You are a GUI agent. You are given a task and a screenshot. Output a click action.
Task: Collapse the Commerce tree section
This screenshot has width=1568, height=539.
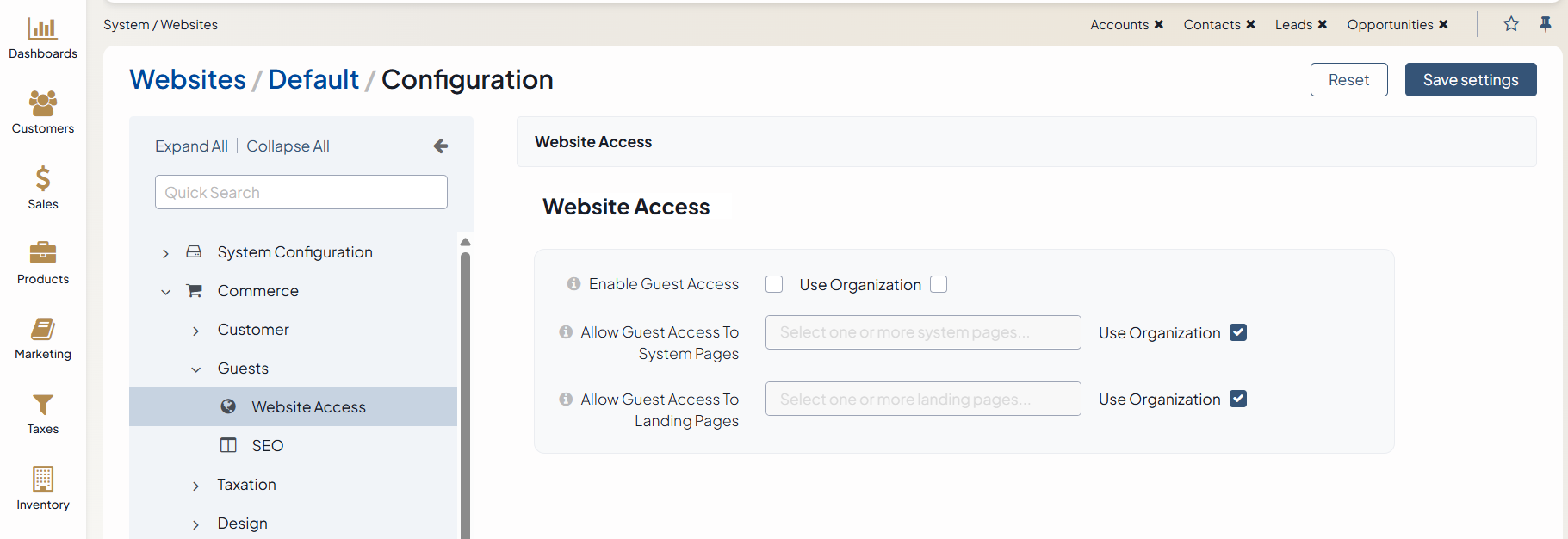click(x=165, y=292)
